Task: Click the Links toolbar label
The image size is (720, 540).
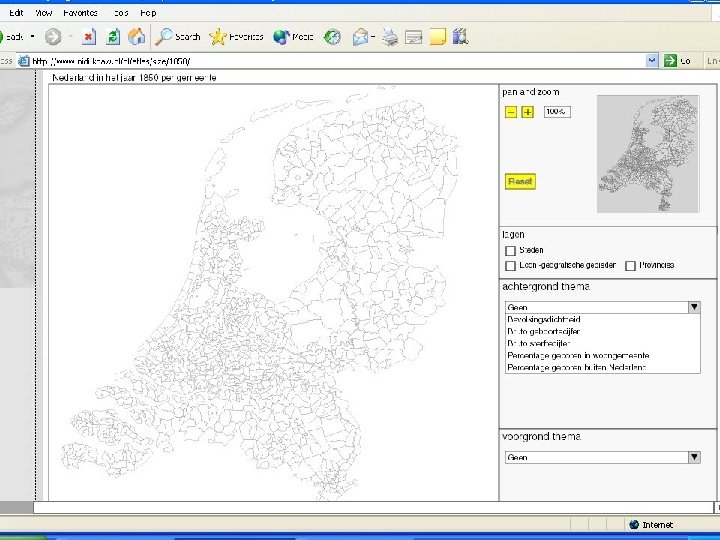Action: click(713, 61)
